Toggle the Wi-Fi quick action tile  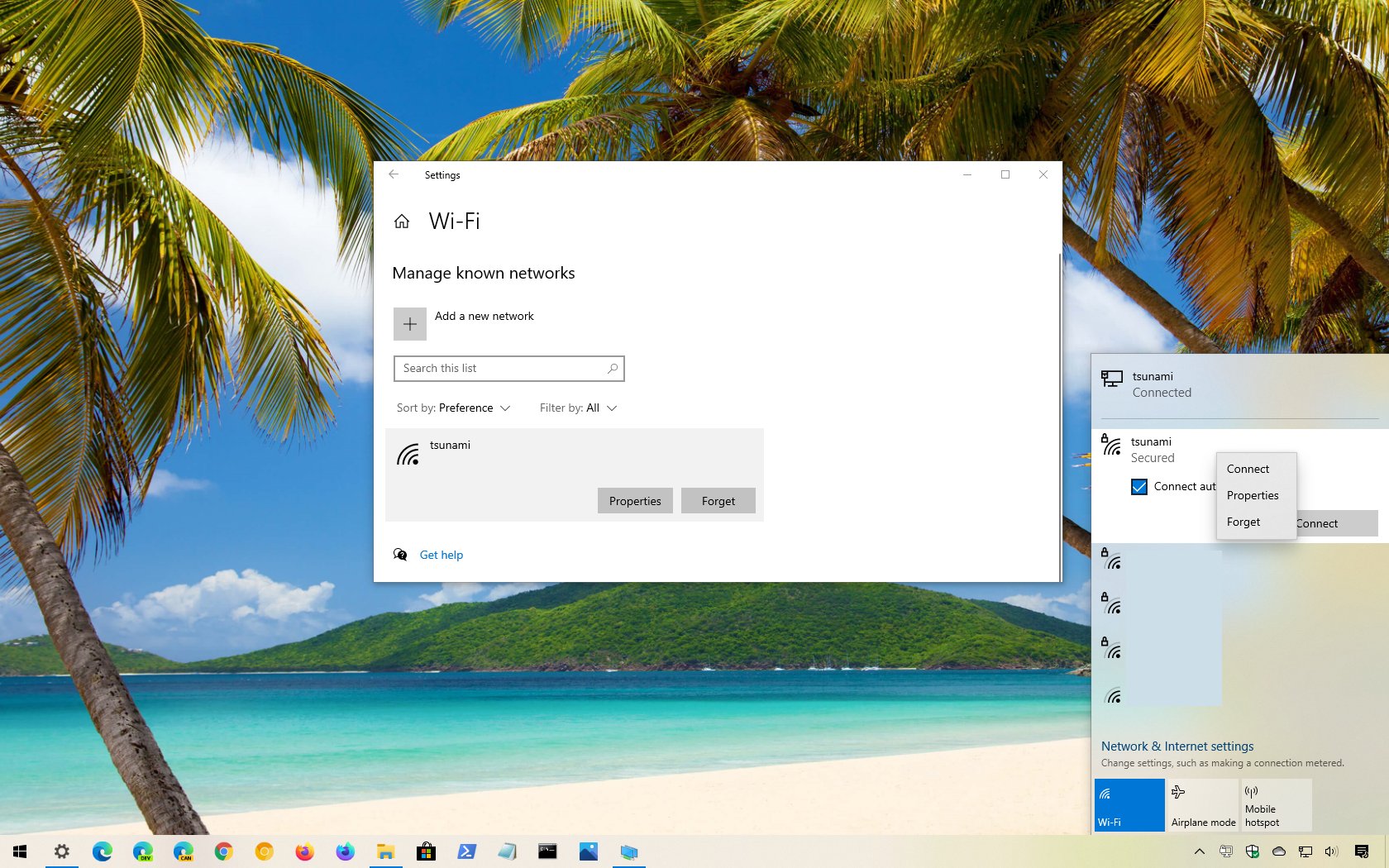(1129, 804)
